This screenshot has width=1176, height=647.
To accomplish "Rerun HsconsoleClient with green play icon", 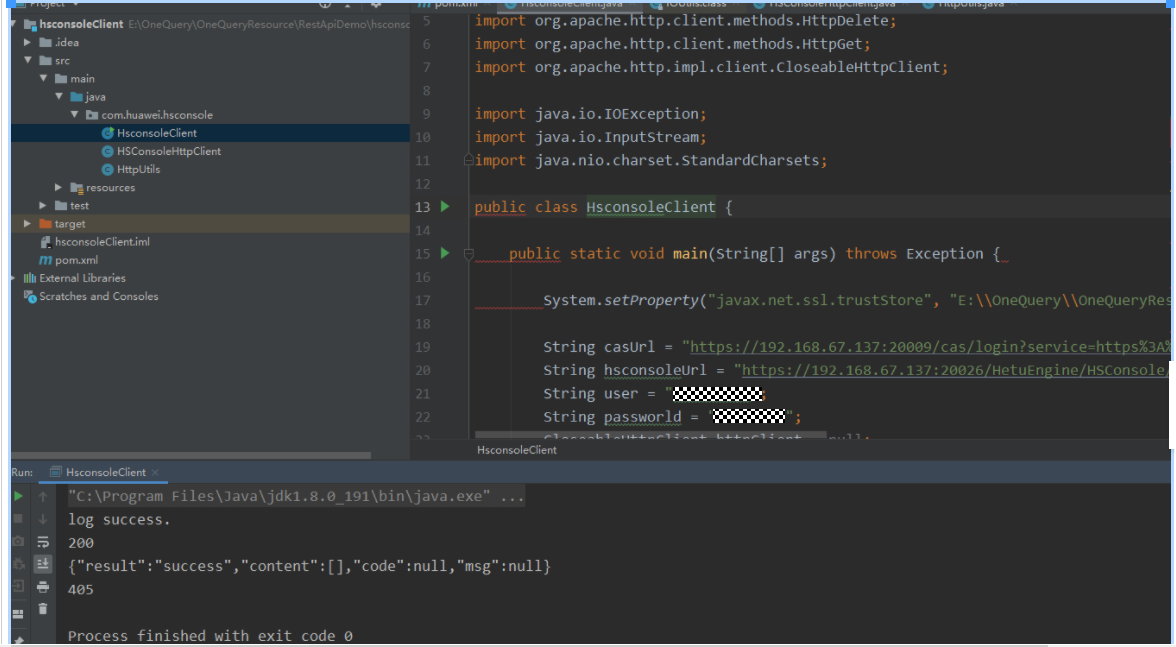I will 18,496.
